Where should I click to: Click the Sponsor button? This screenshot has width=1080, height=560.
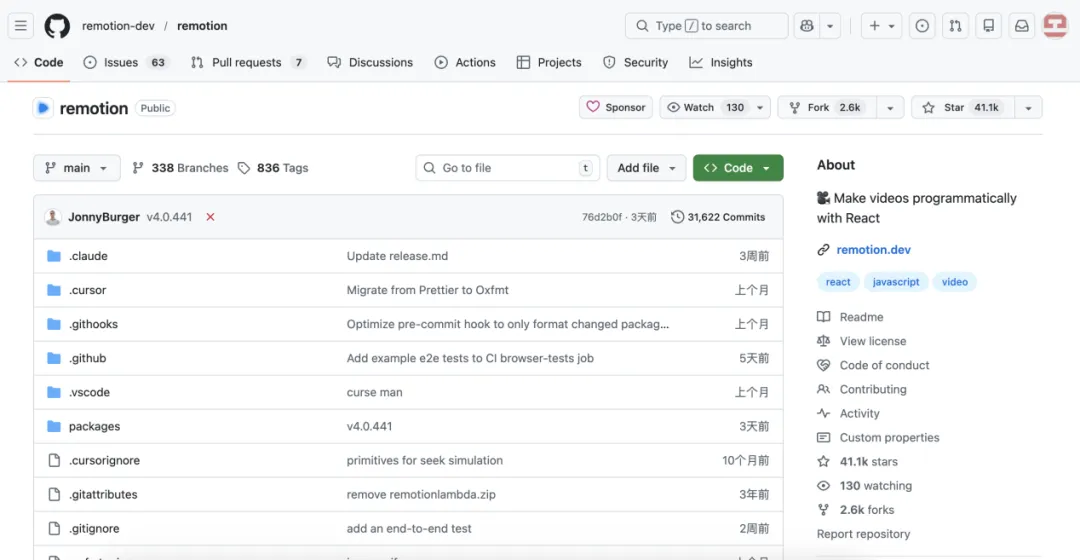(x=616, y=107)
